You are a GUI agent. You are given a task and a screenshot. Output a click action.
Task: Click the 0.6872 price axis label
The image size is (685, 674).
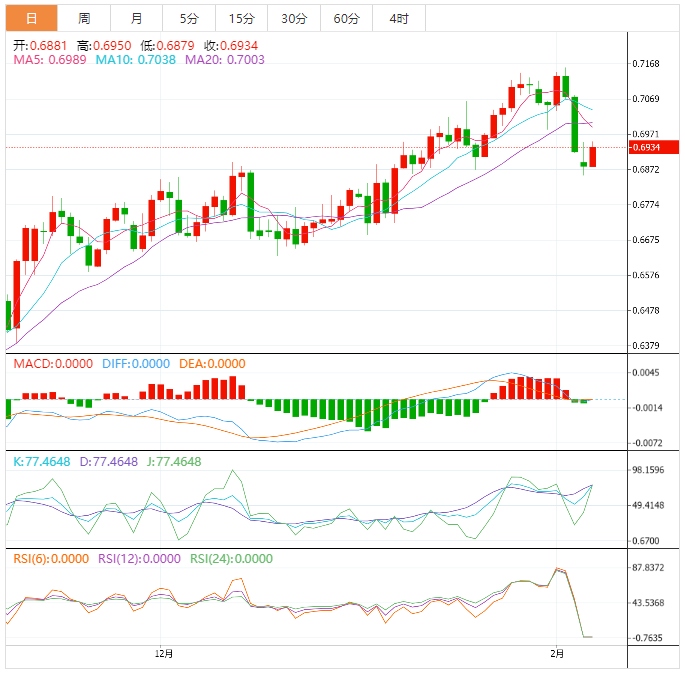coord(646,169)
